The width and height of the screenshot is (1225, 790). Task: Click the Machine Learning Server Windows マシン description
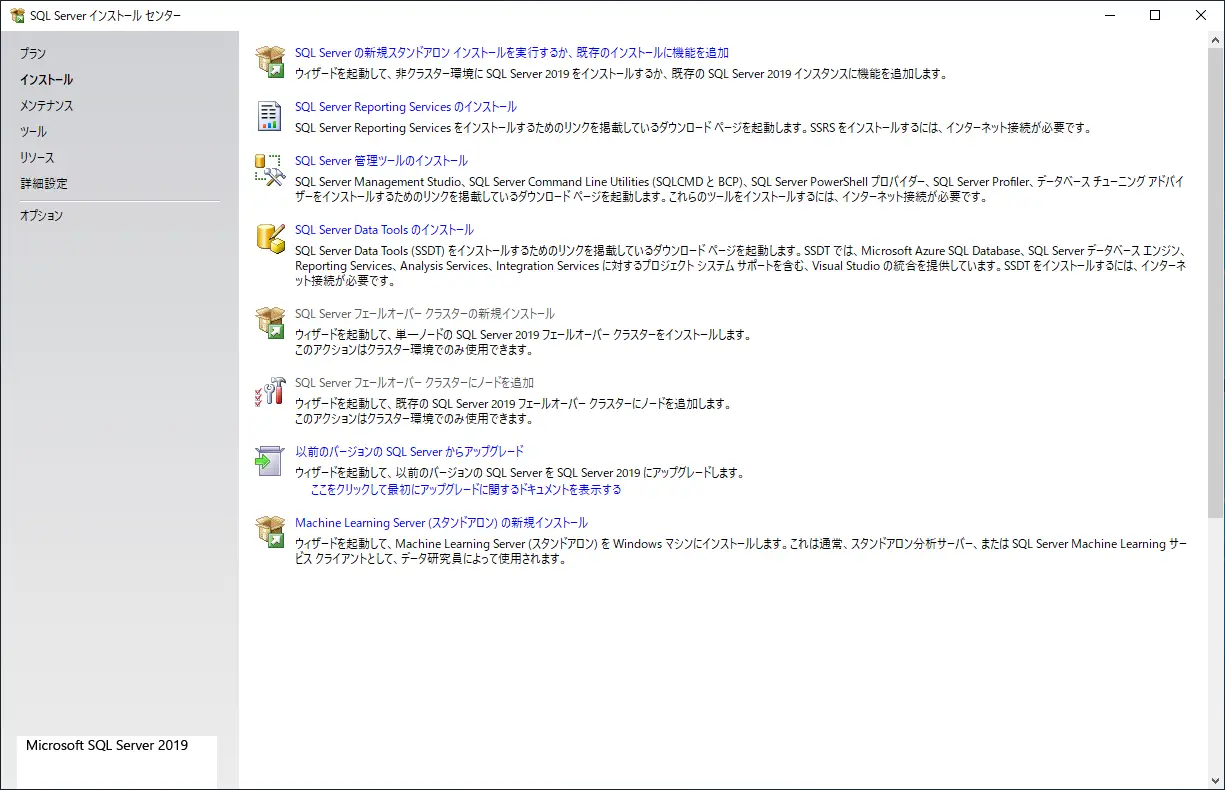pyautogui.click(x=742, y=552)
